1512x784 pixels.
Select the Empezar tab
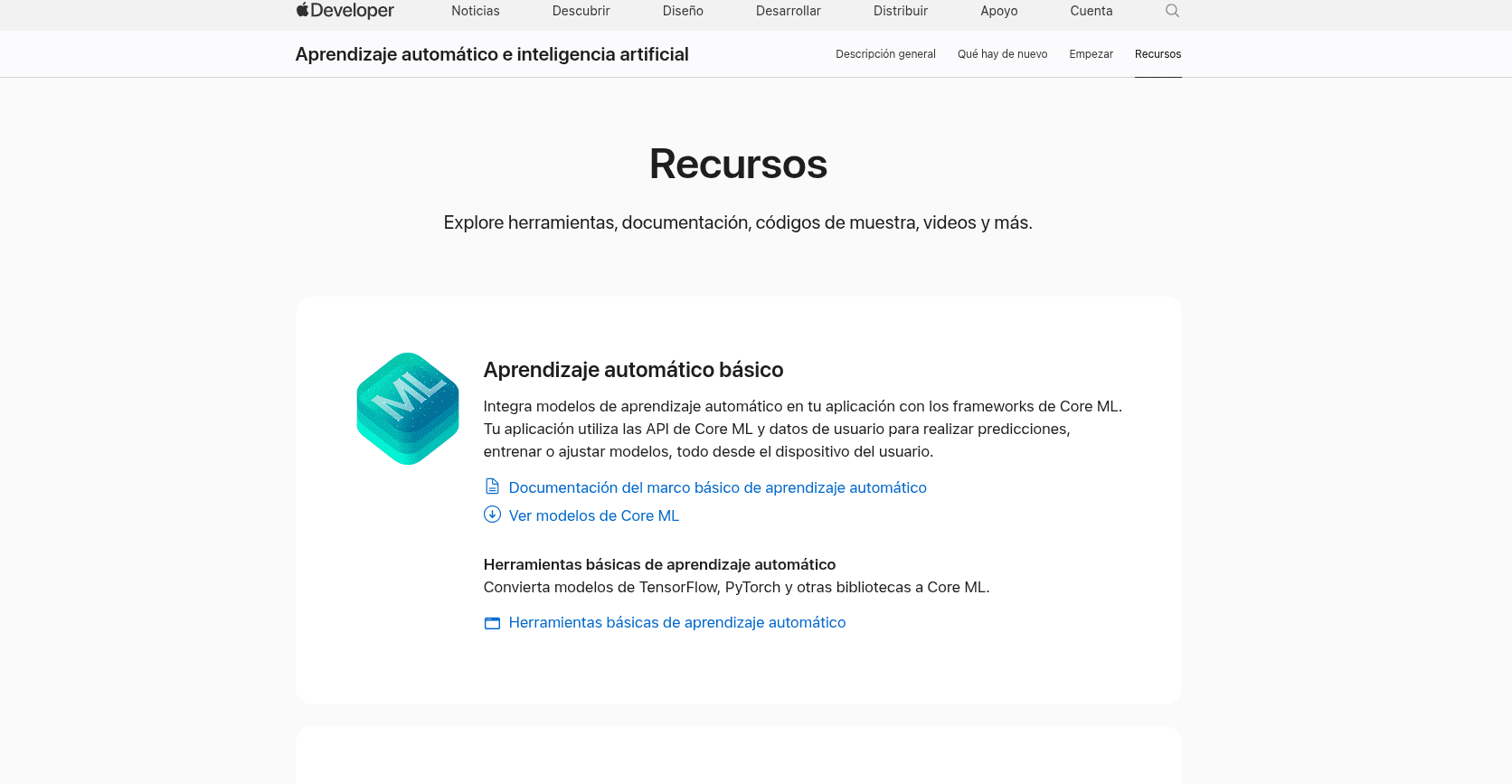click(1091, 54)
